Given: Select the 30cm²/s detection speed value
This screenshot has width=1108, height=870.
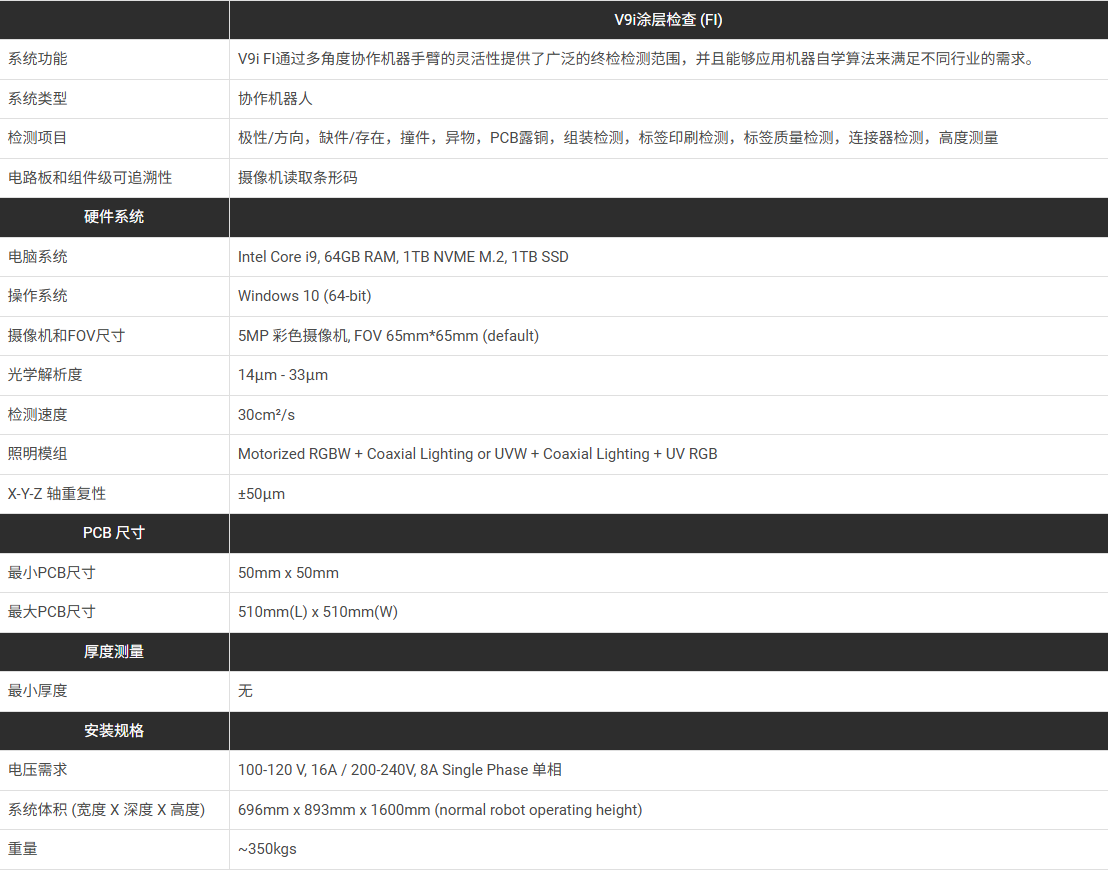Looking at the screenshot, I should [x=266, y=415].
